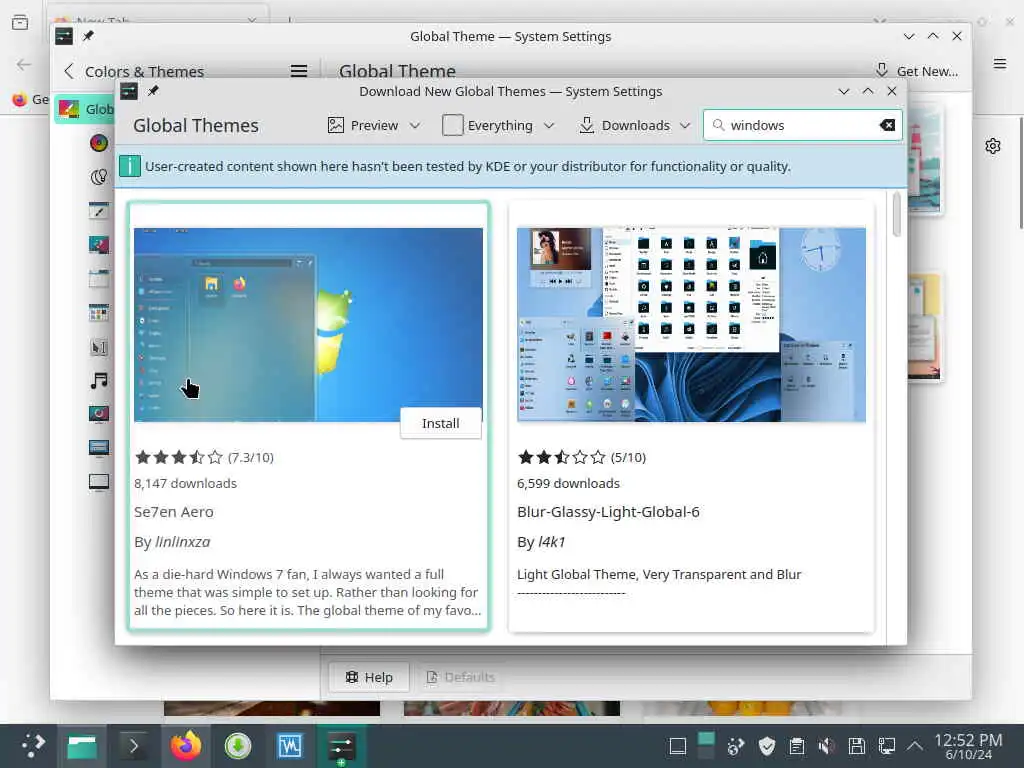Open System Sounds music note icon
Screen dimensions: 1024x768
coord(99,381)
